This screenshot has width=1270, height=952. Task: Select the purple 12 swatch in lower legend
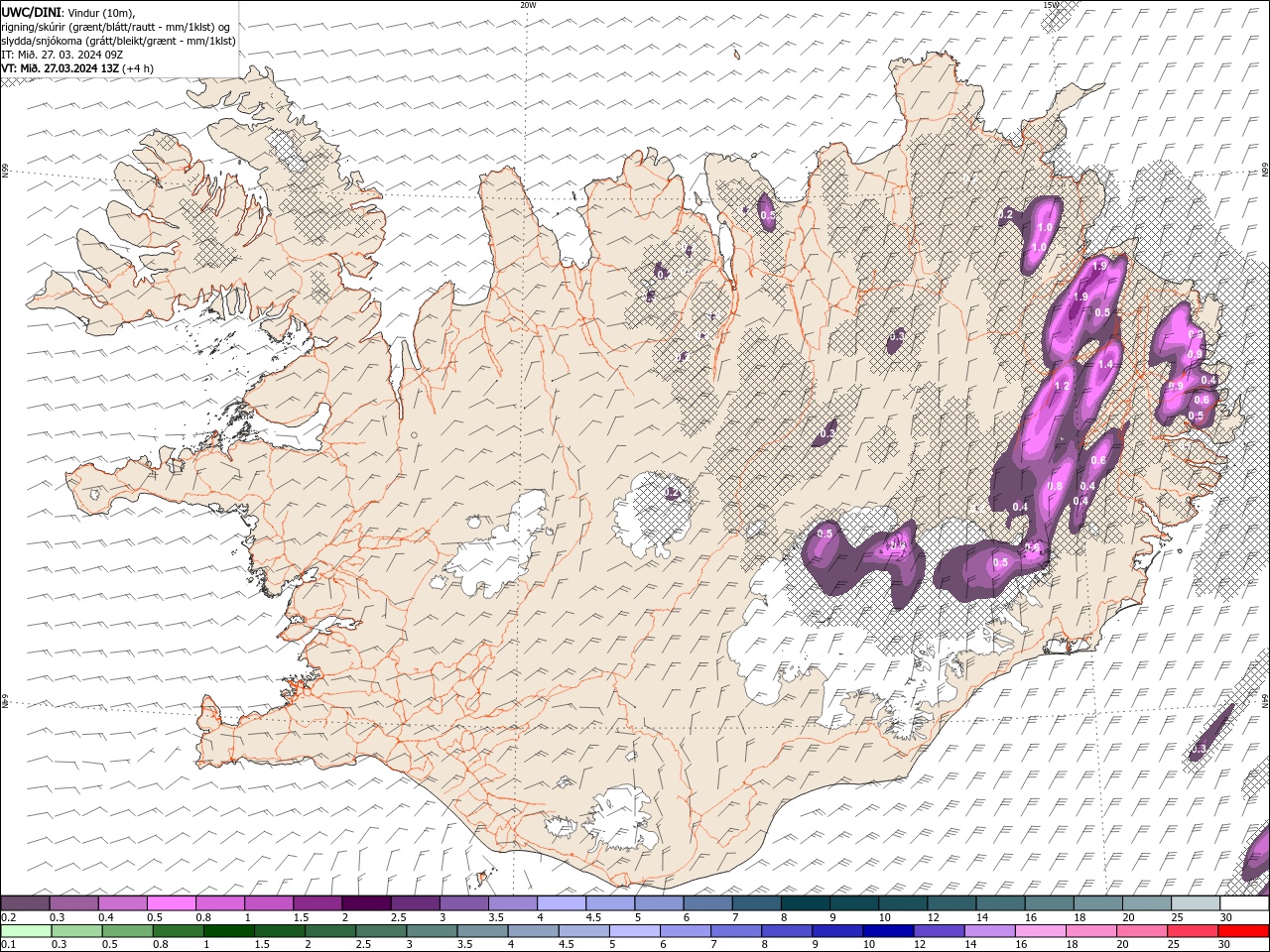point(940,931)
